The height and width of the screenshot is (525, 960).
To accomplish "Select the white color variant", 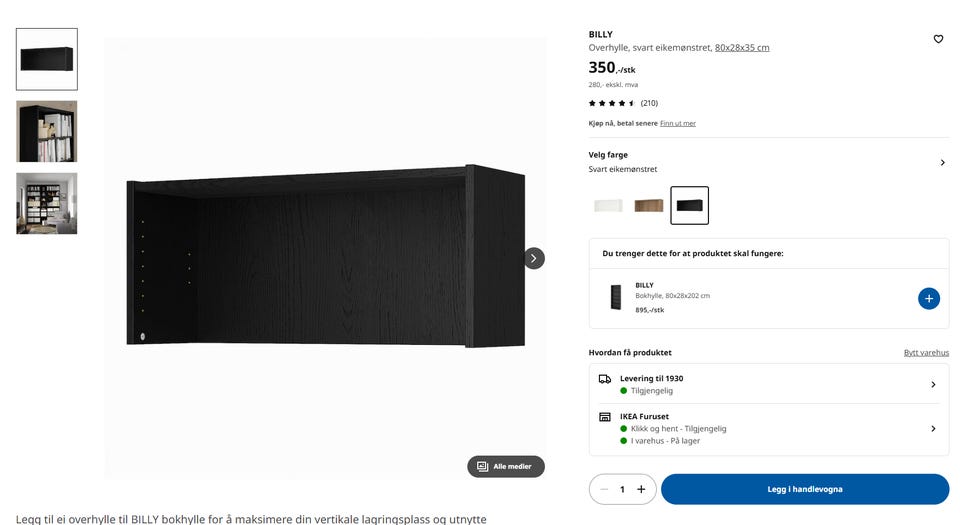I will pos(608,206).
